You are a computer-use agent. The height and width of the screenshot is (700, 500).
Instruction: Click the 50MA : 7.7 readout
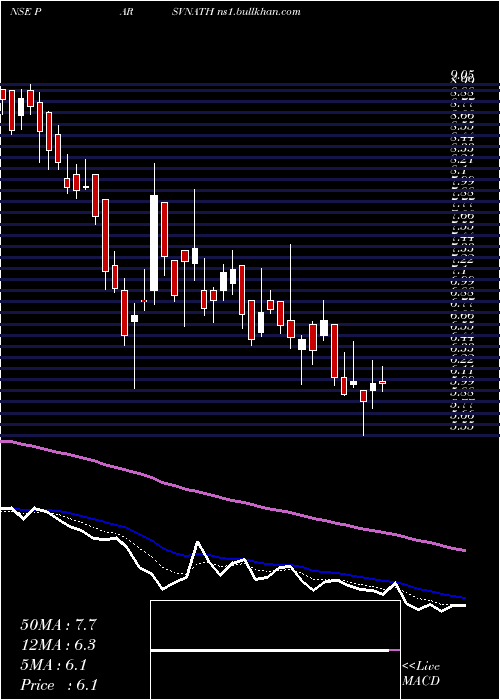click(58, 625)
